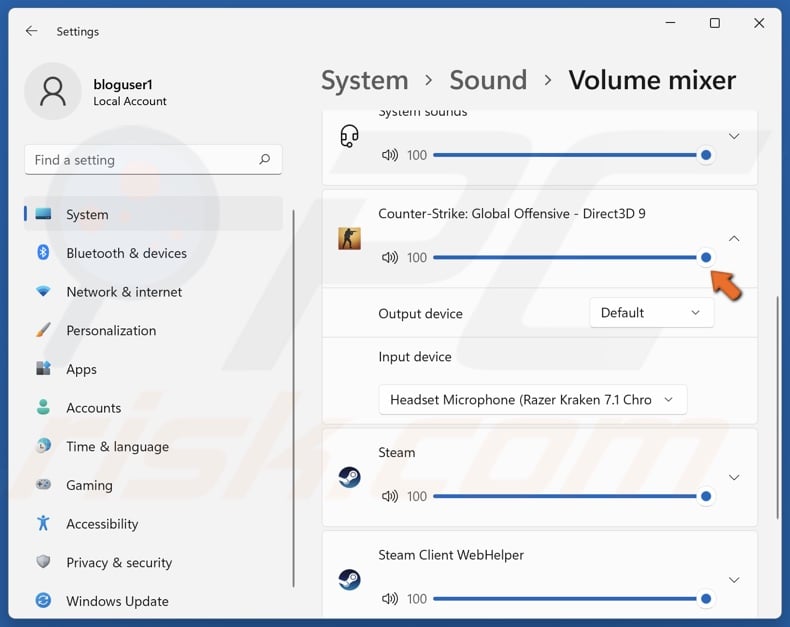Click the Accounts person icon
The image size is (790, 627).
43,407
